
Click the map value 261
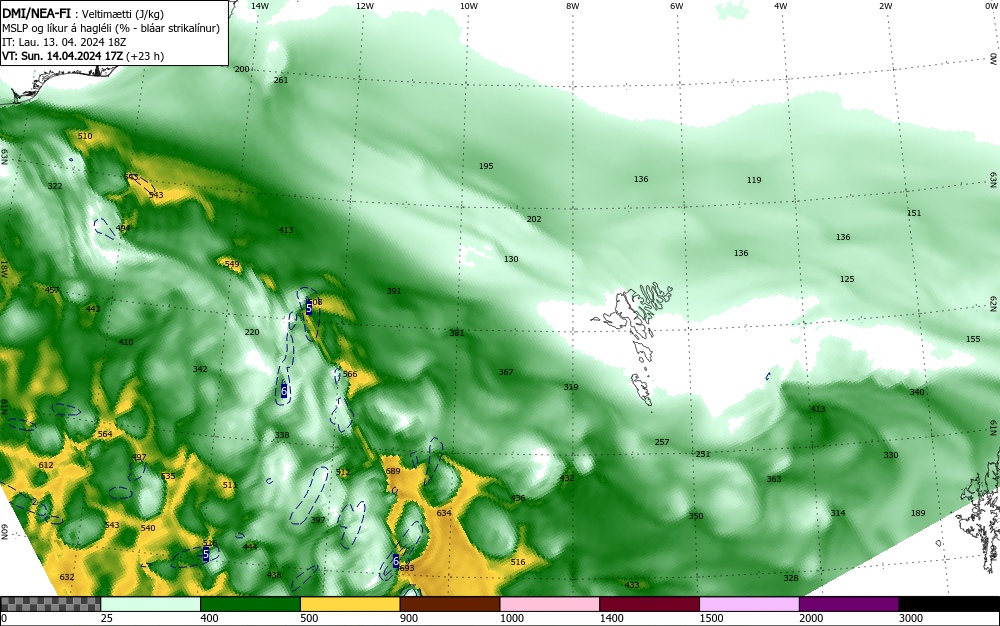(x=281, y=80)
